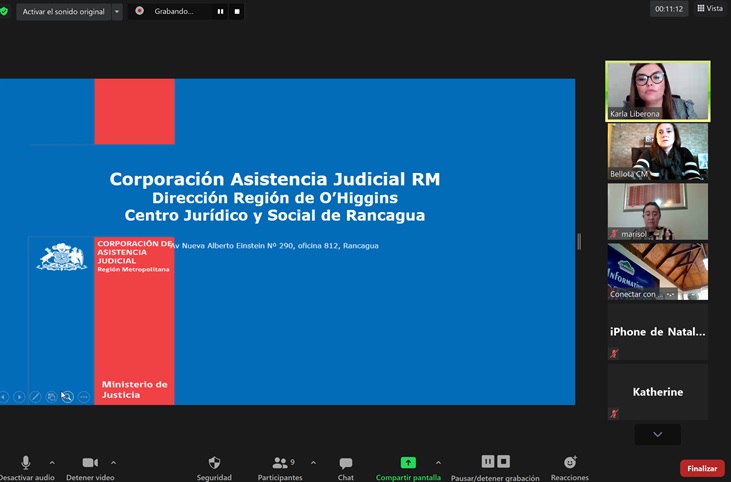Stop camera with Detener video
The height and width of the screenshot is (482, 731).
[x=90, y=468]
